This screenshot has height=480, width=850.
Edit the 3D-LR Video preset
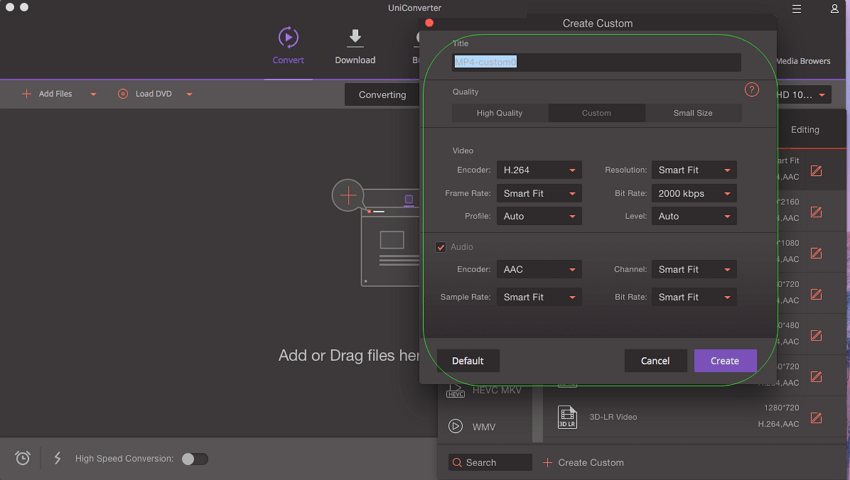point(816,418)
